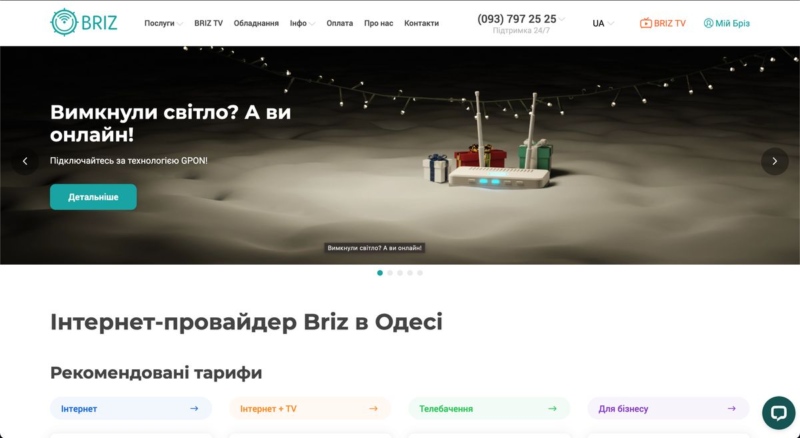
Task: Open the Обладнання menu item
Action: click(x=256, y=23)
